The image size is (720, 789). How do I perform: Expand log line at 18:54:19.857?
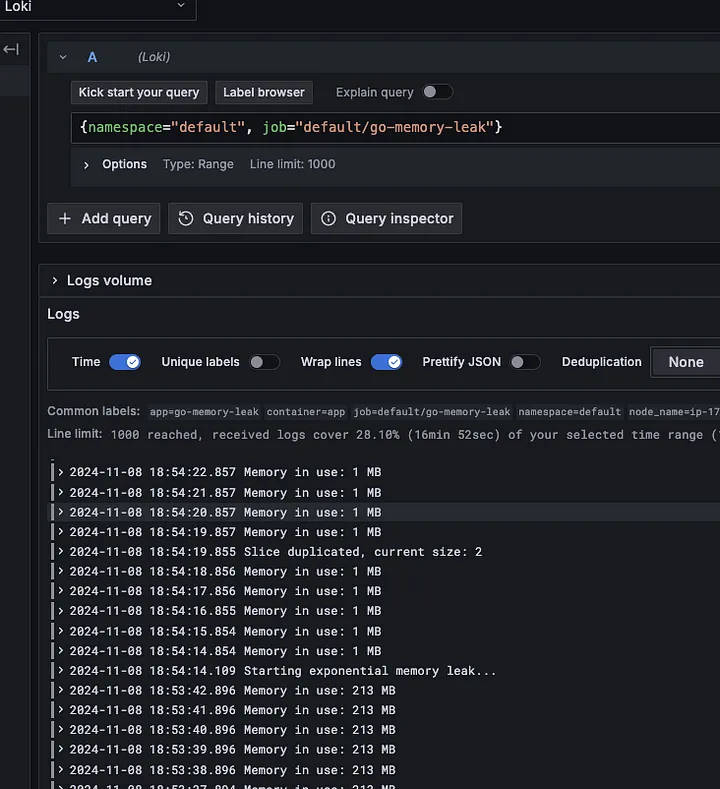coord(61,531)
